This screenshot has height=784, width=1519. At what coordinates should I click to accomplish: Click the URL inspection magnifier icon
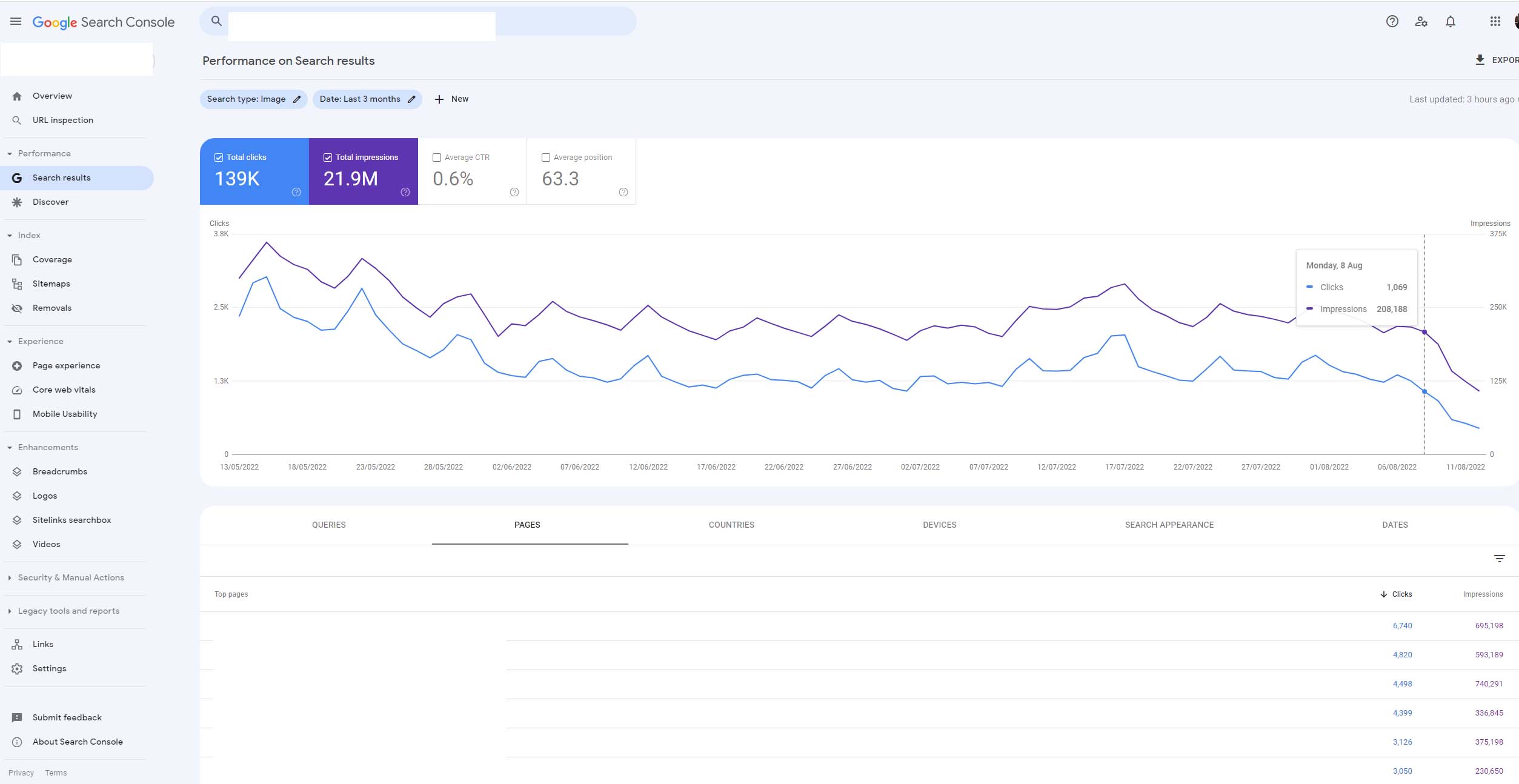click(17, 121)
